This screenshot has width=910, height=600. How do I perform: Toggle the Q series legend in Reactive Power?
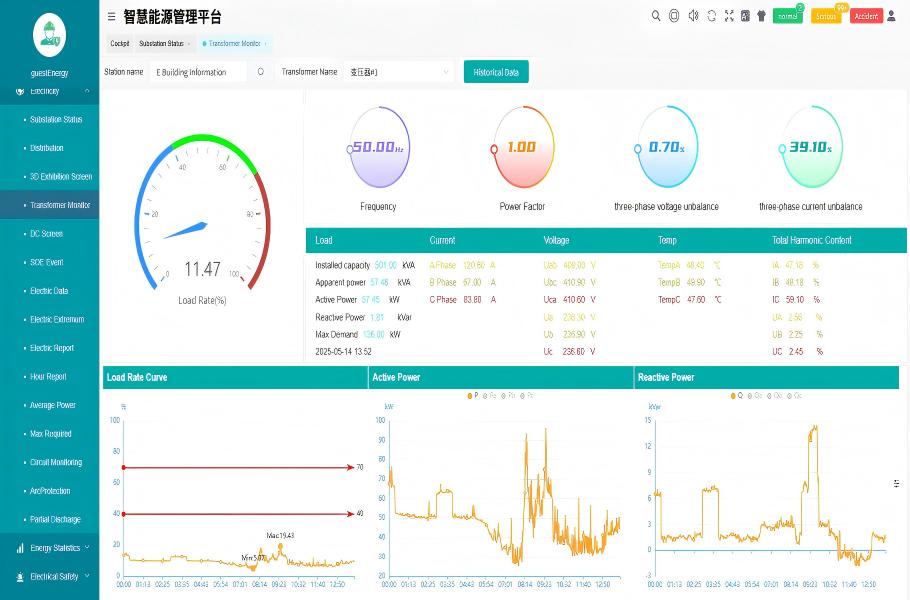(x=738, y=396)
